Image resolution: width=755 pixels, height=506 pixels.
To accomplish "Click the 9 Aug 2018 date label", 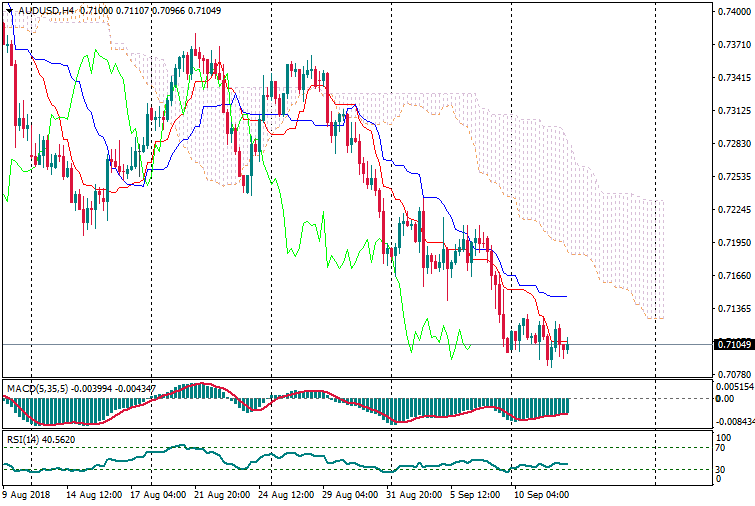I will [x=27, y=494].
